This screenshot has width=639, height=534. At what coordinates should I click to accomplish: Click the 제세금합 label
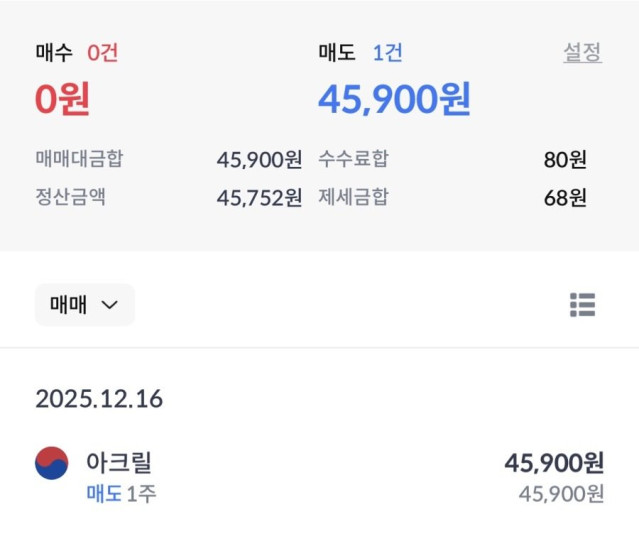click(x=353, y=196)
